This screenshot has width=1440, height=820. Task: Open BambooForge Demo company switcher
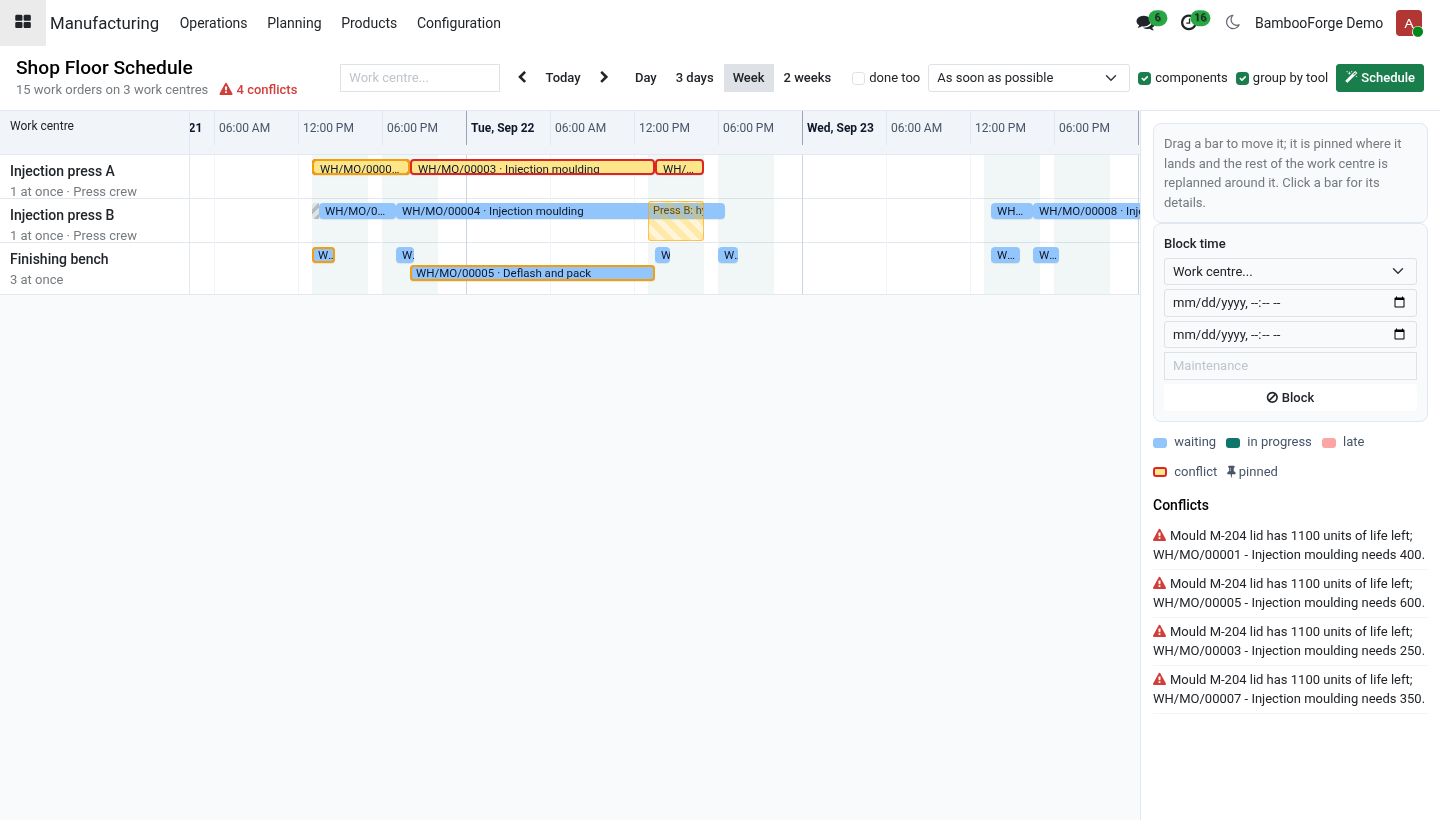tap(1319, 23)
